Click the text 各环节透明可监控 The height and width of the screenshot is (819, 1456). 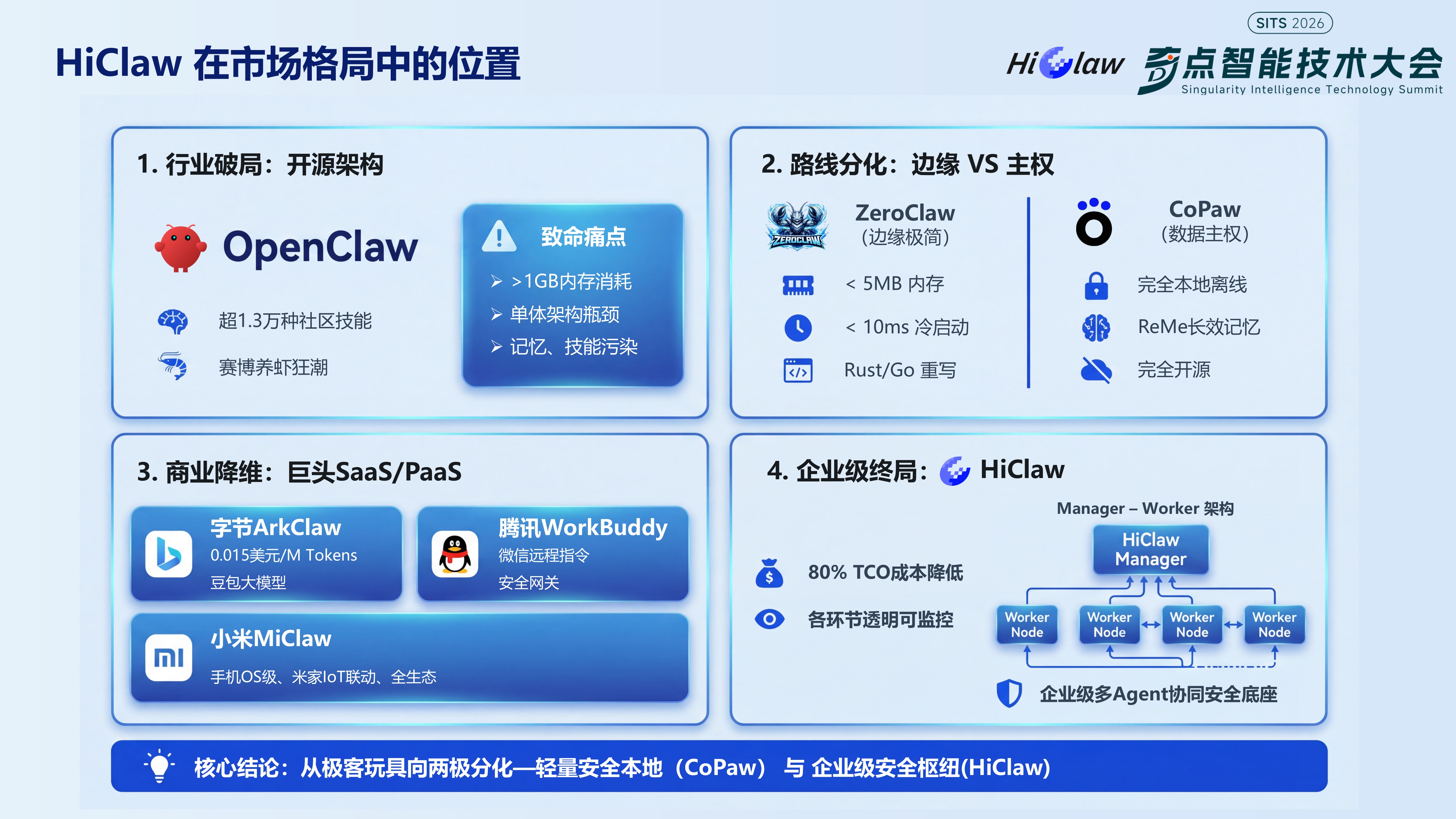(881, 619)
